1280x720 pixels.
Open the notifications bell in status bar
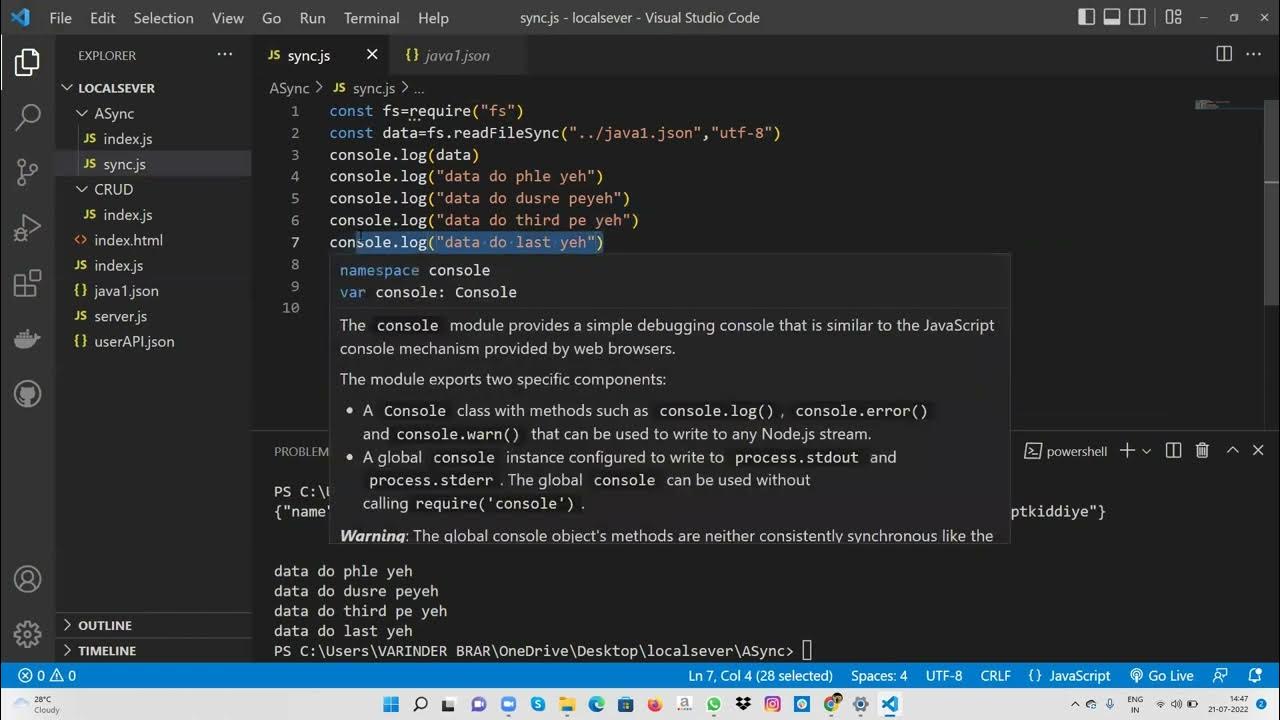tap(1254, 676)
